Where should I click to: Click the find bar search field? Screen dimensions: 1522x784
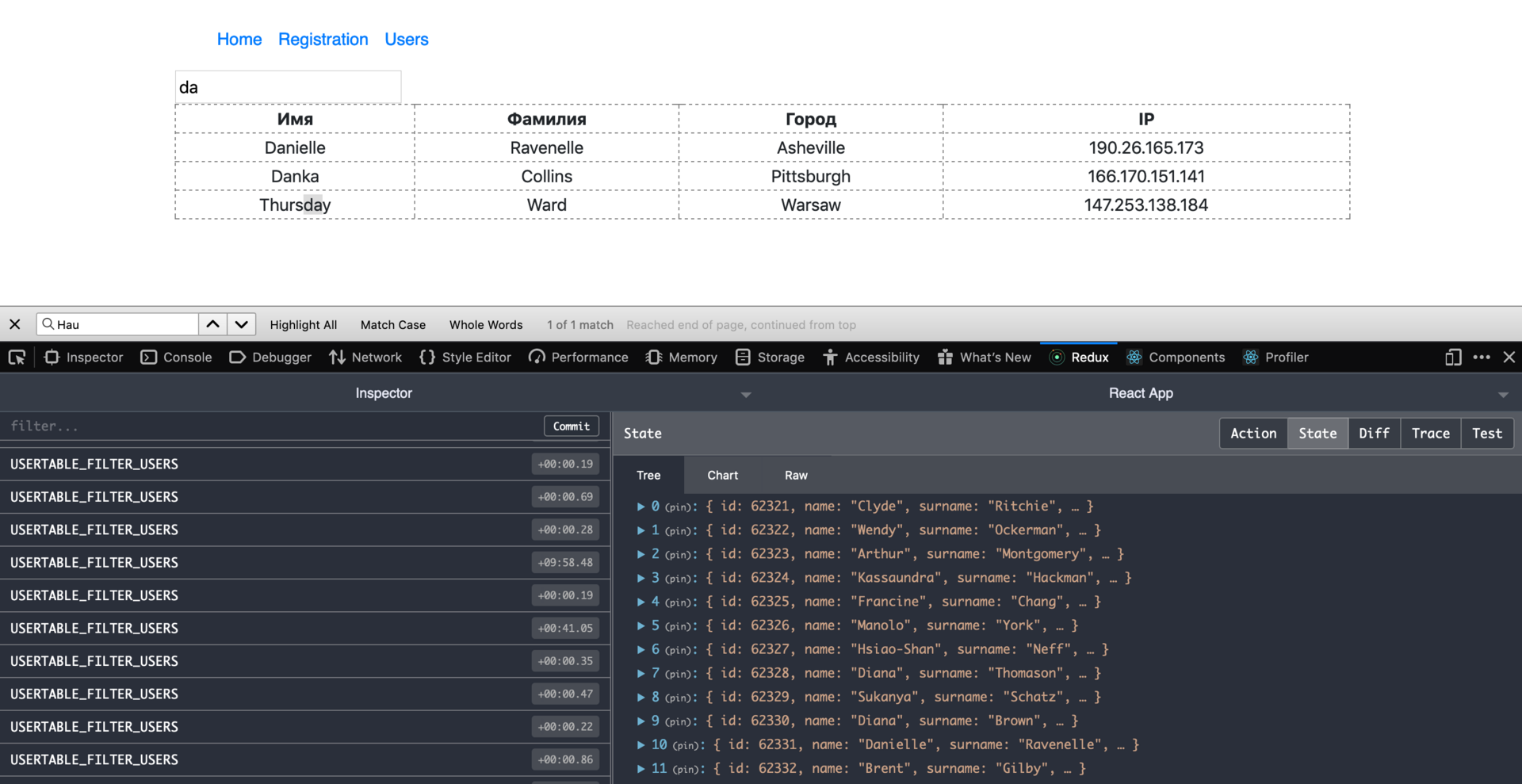117,324
